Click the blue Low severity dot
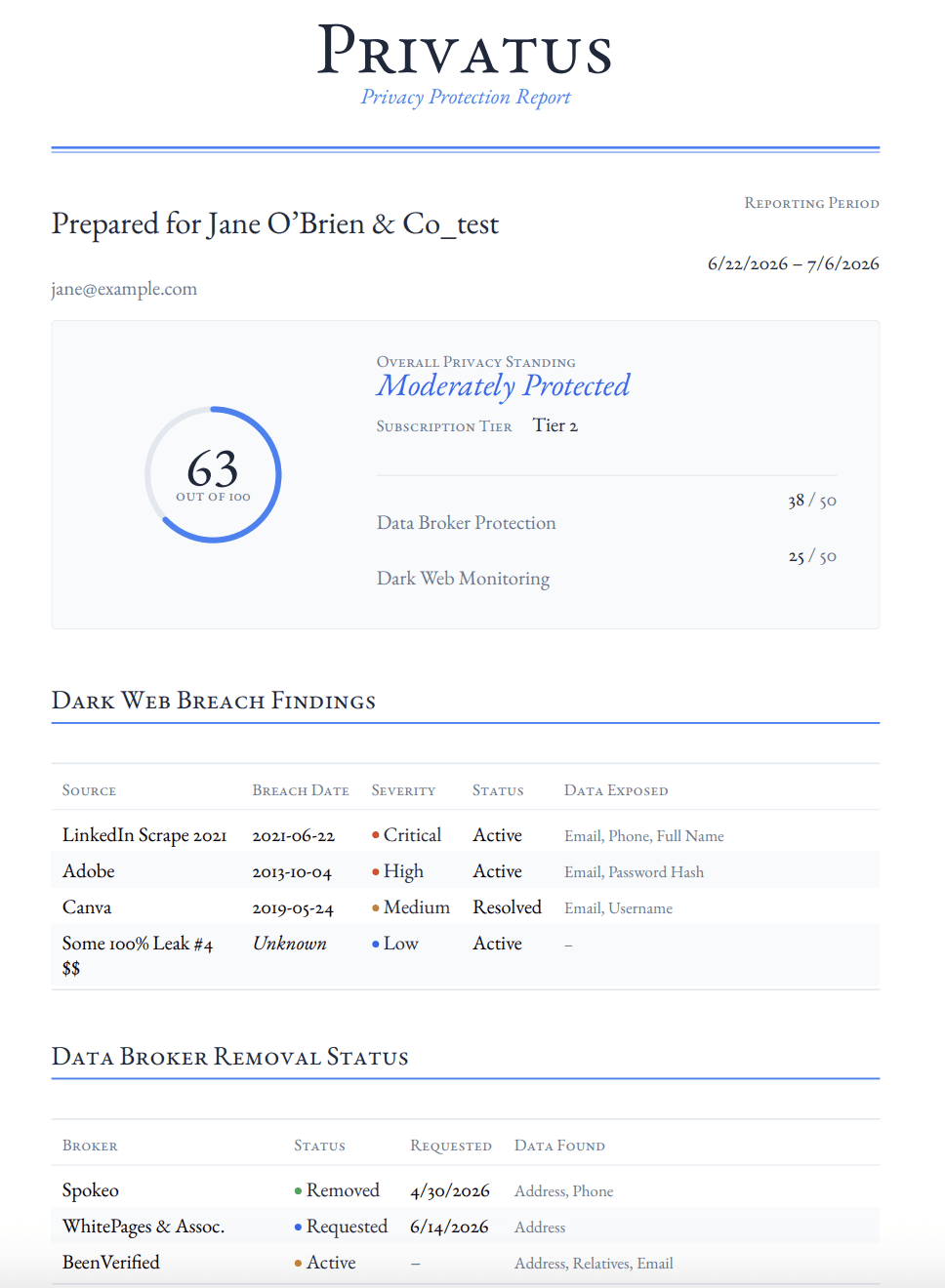This screenshot has width=945, height=1288. [376, 944]
